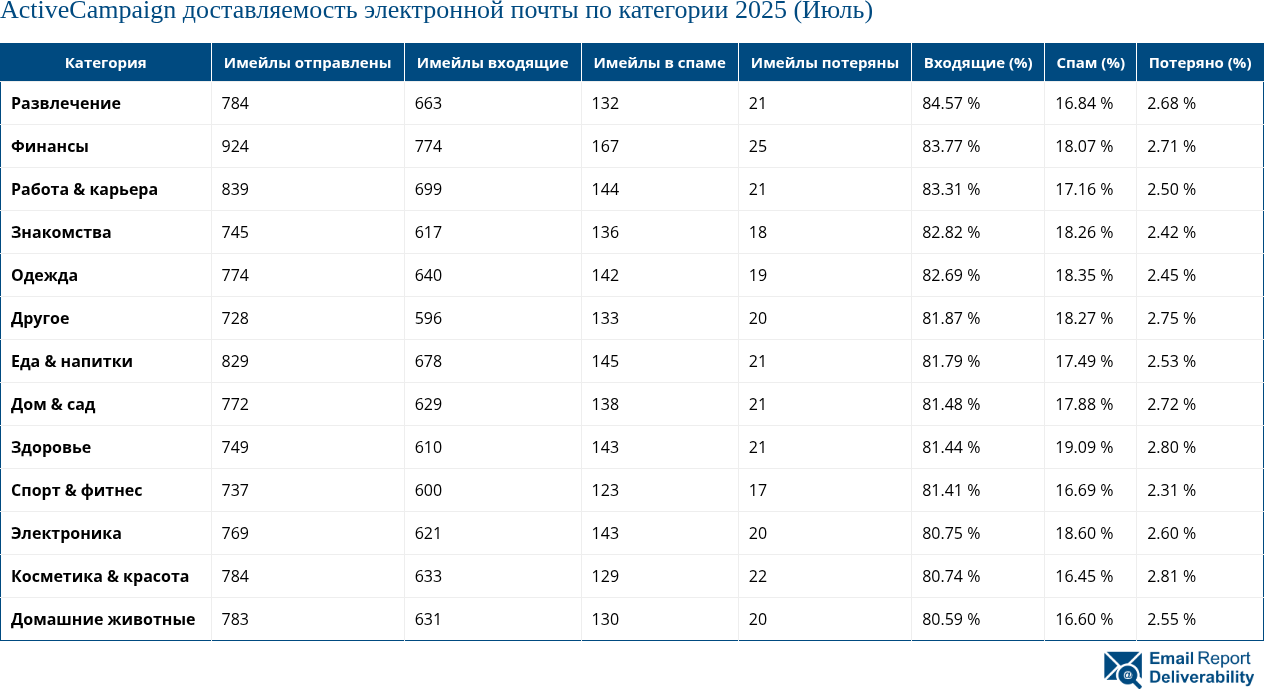Screen dimensions: 1264x689
Task: Click the Спам (%) column header
Action: pos(1090,63)
